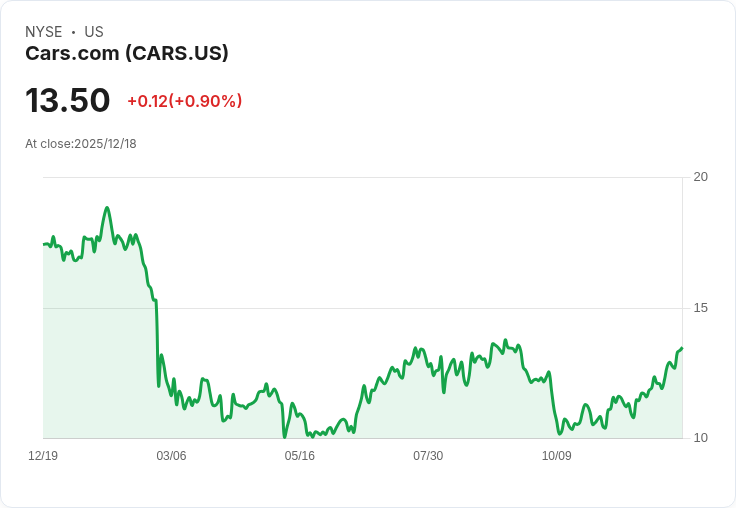Click the 20 label on price axis
The image size is (736, 508).
pyautogui.click(x=701, y=177)
